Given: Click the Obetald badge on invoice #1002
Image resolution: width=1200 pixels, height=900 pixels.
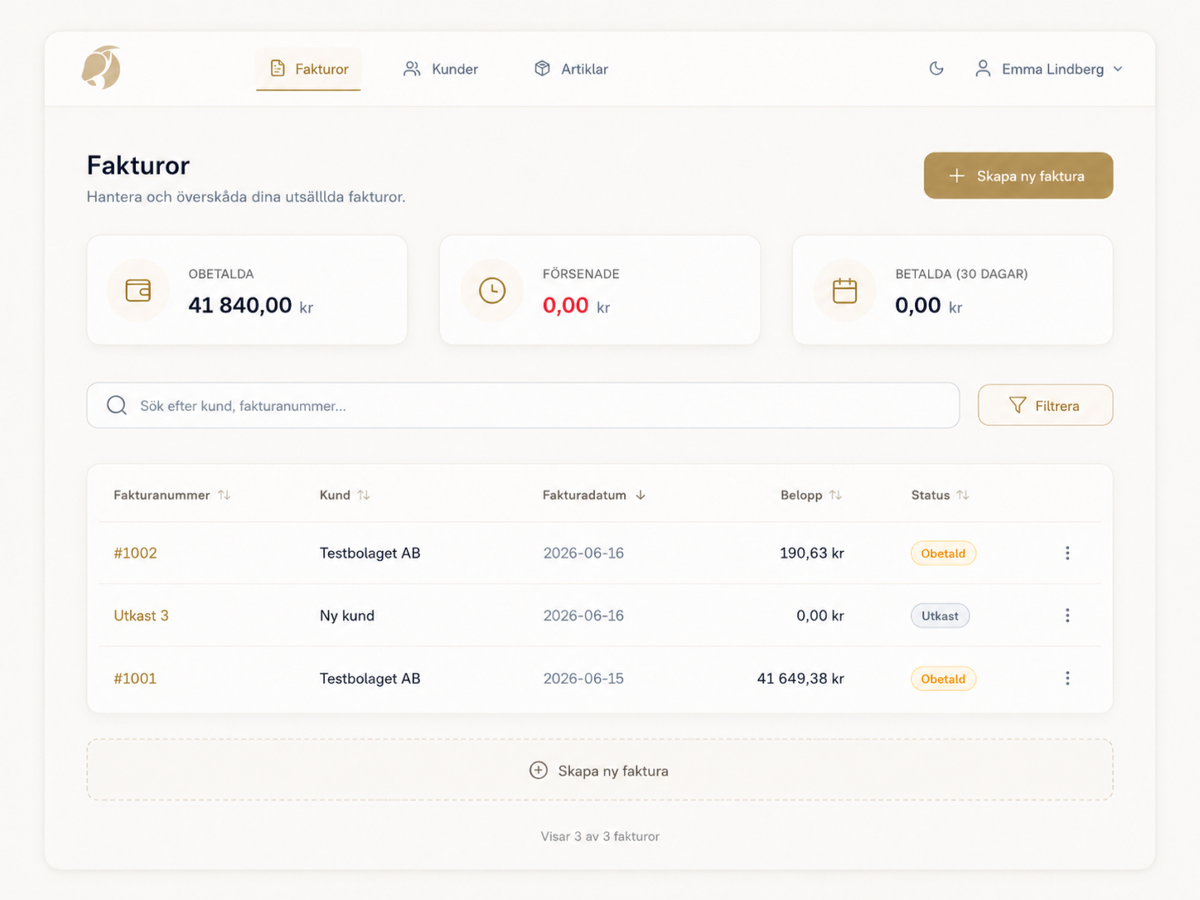Looking at the screenshot, I should point(943,553).
